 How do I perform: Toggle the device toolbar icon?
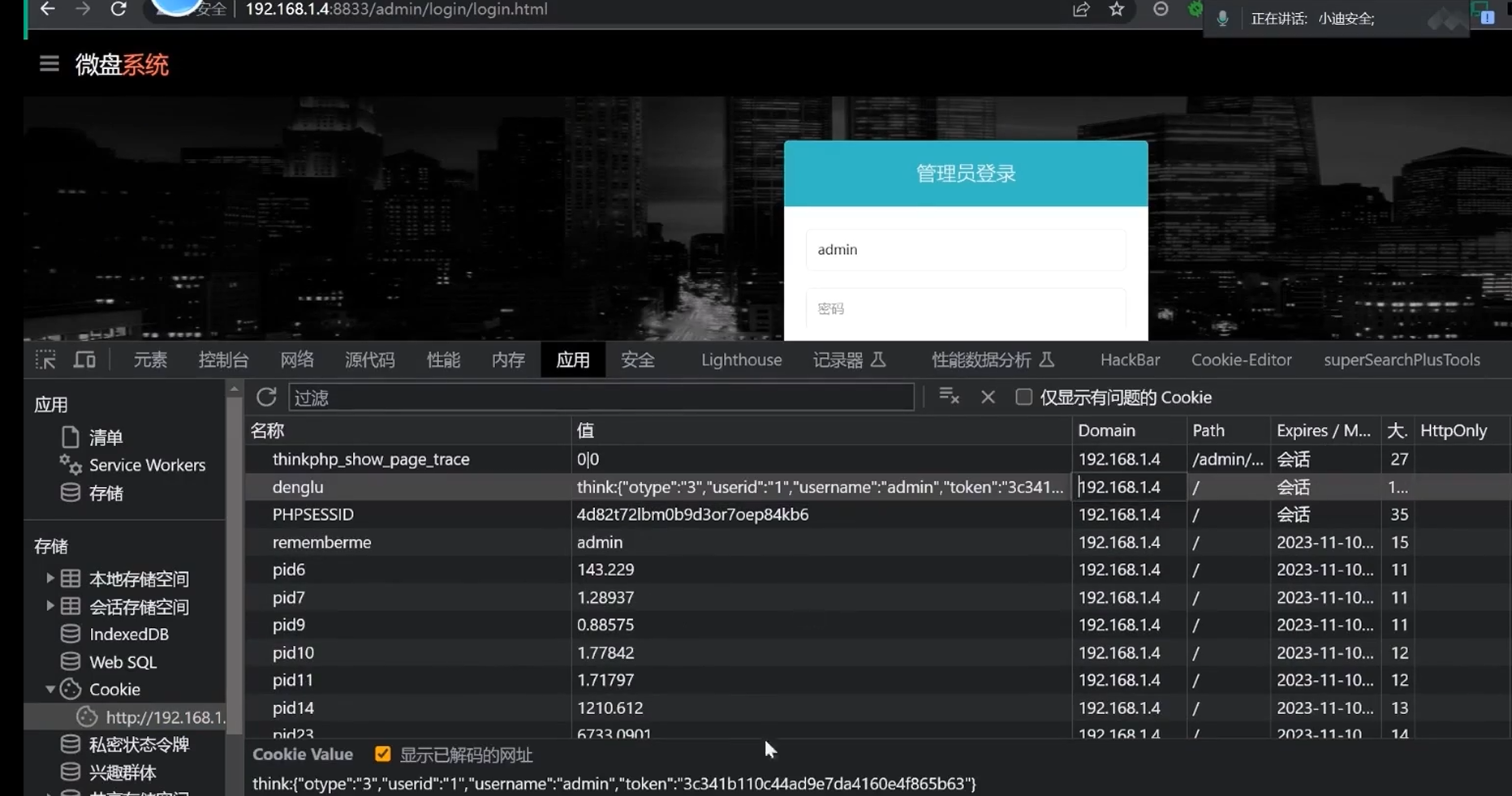point(84,359)
